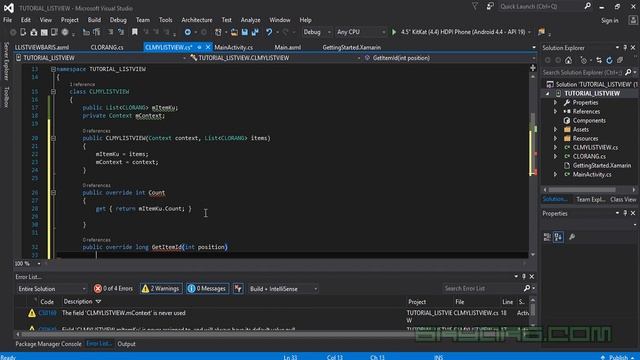This screenshot has height=360, width=640.
Task: Click the Property Pages wrench icon
Action: click(572, 237)
